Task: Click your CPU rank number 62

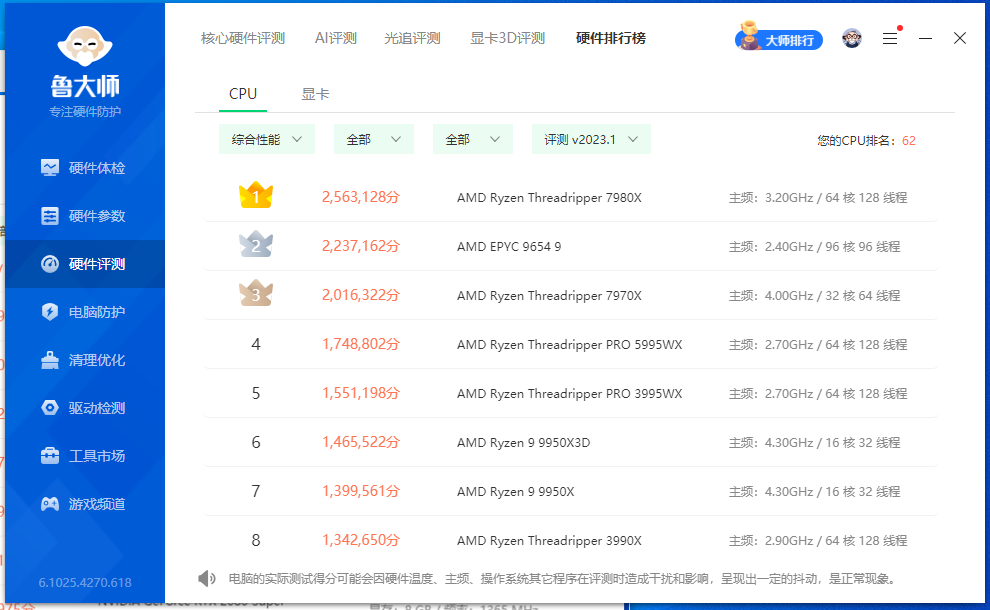Action: click(x=909, y=141)
